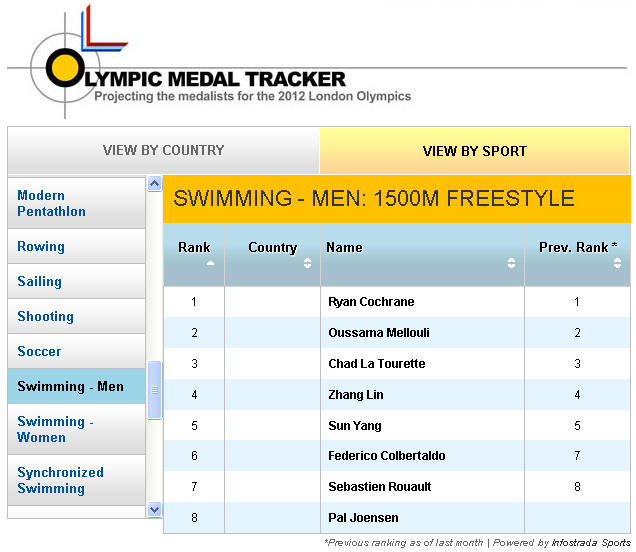636x552 pixels.
Task: Open Rowing from the sports list
Action: click(41, 246)
